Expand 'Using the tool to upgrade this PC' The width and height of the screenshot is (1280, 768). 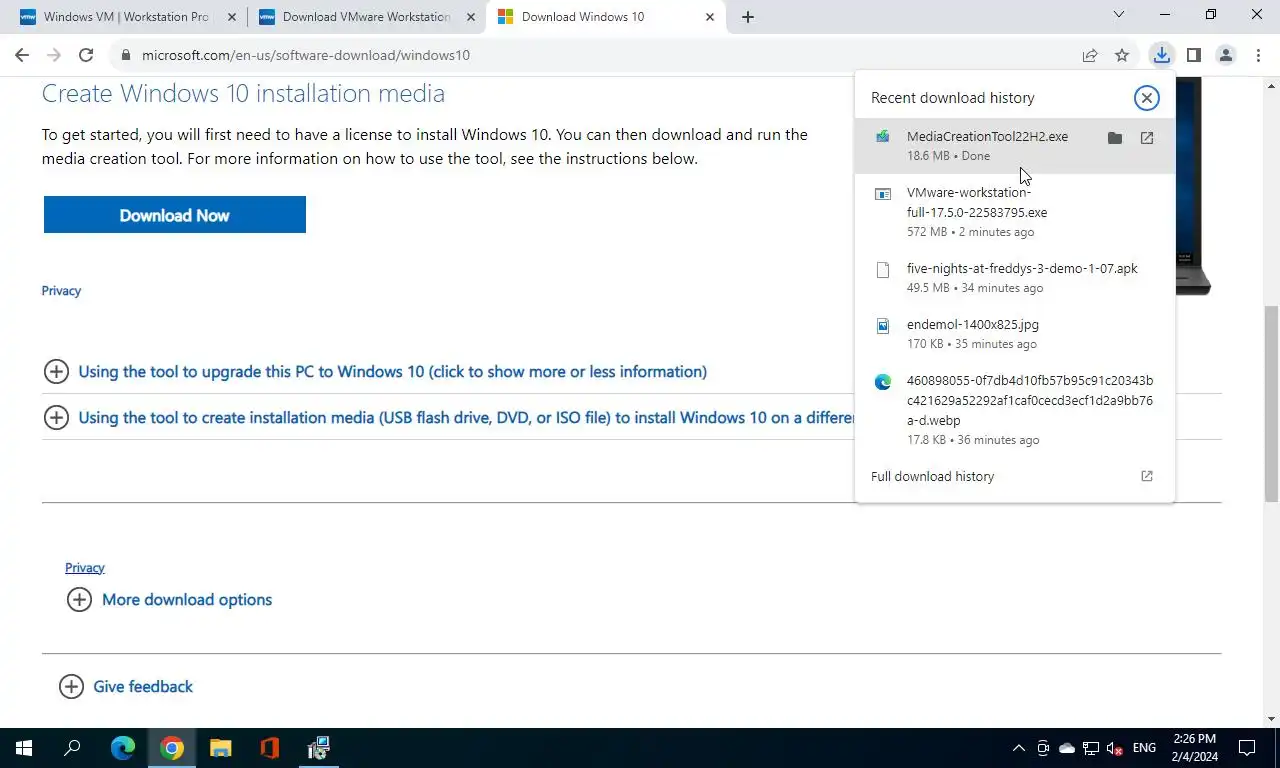392,372
